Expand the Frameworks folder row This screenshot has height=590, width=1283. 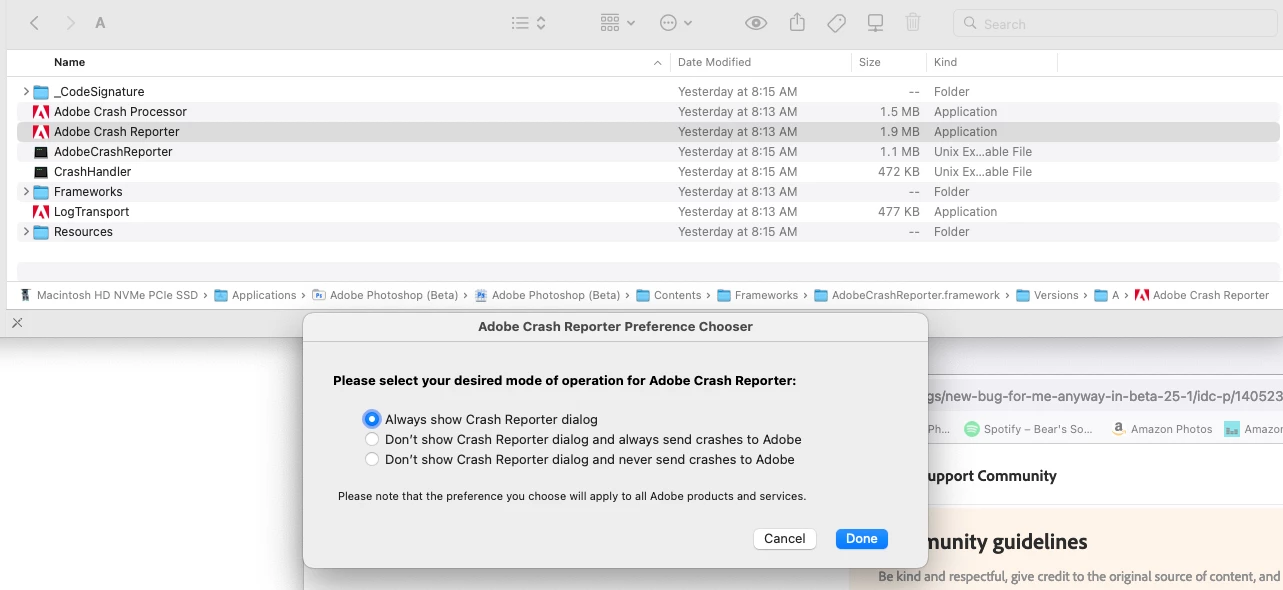(26, 192)
